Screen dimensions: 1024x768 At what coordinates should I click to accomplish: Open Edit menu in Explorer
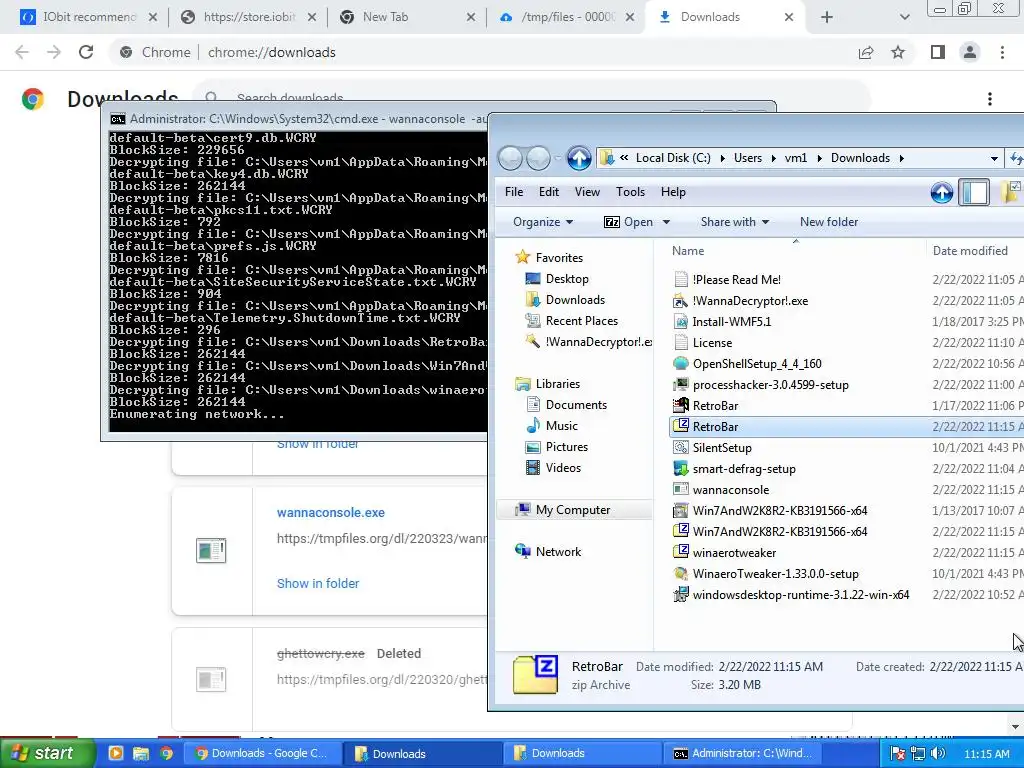pos(549,191)
